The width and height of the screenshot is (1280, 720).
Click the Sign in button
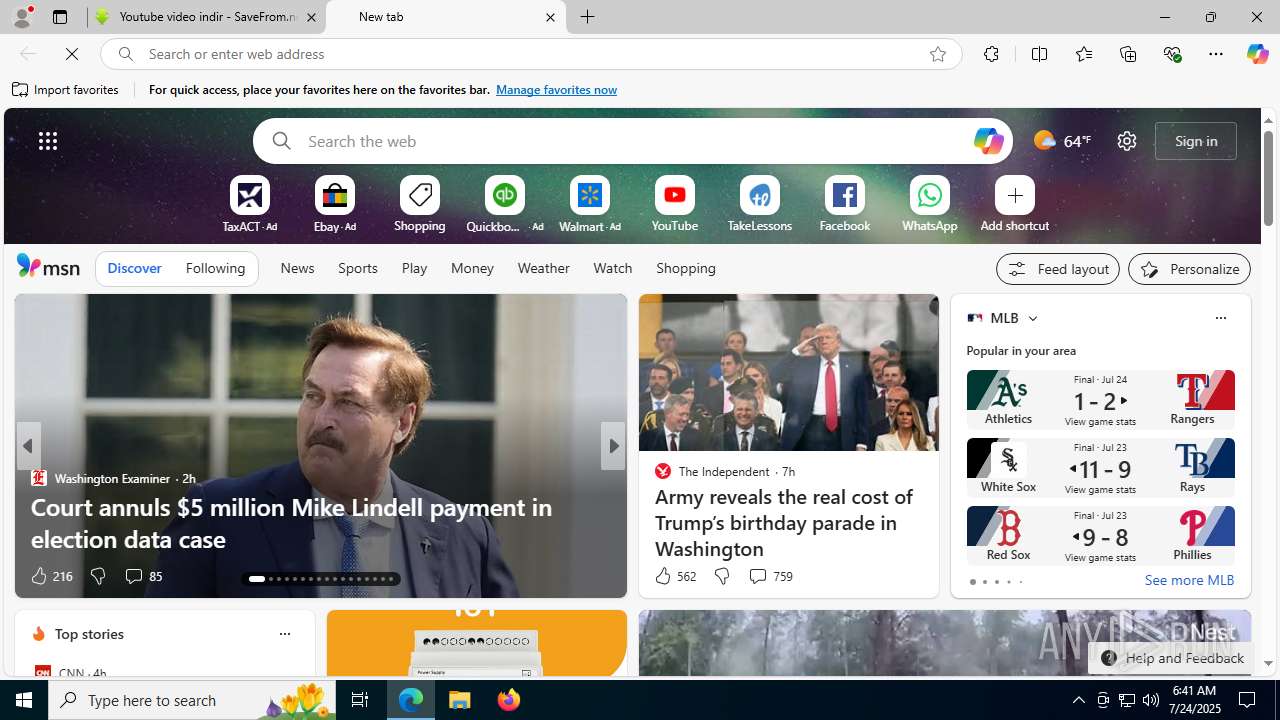(1196, 141)
